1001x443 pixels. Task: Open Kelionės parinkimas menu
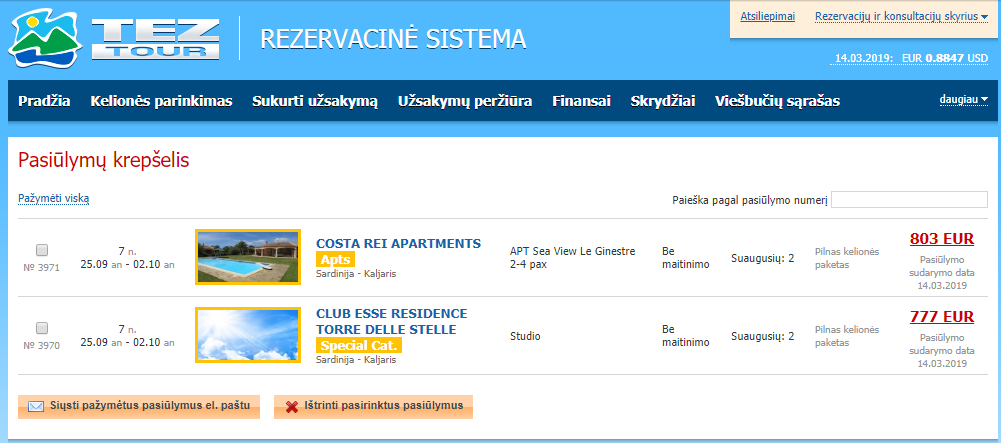[162, 101]
